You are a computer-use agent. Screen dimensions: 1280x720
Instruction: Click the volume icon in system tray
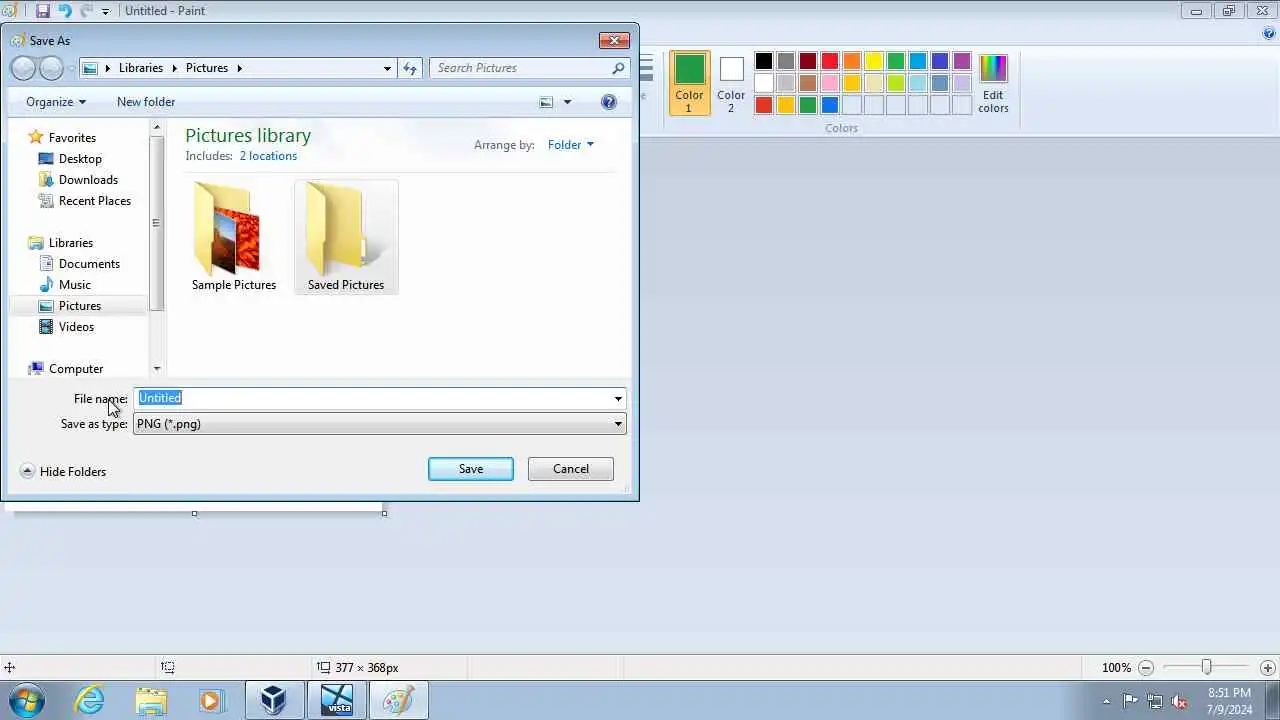[1179, 701]
